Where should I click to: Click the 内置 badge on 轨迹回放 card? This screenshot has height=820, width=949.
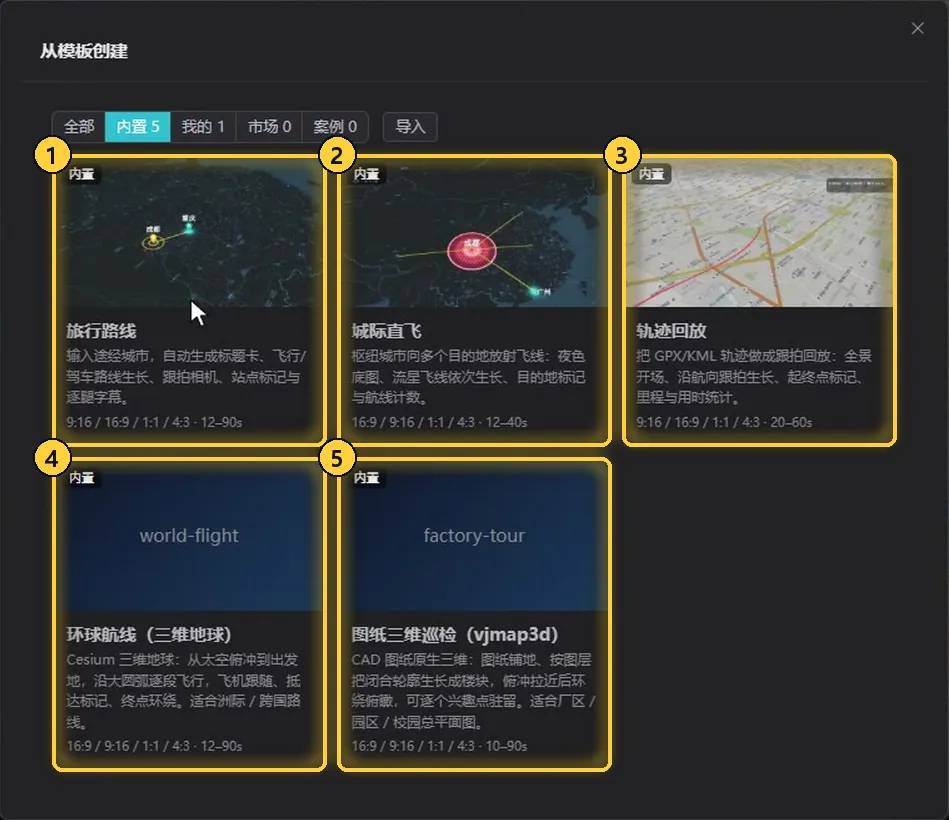pyautogui.click(x=652, y=174)
